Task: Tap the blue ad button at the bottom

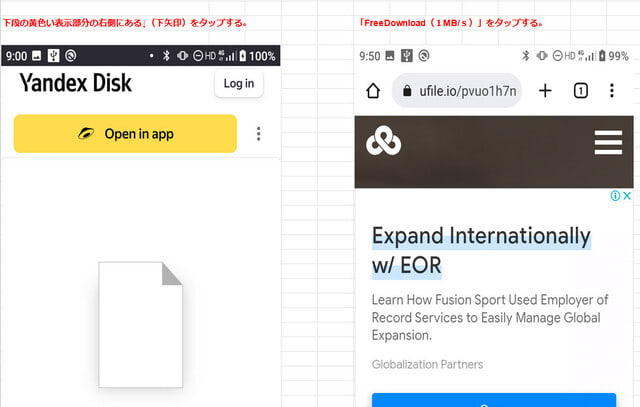Action: click(494, 400)
